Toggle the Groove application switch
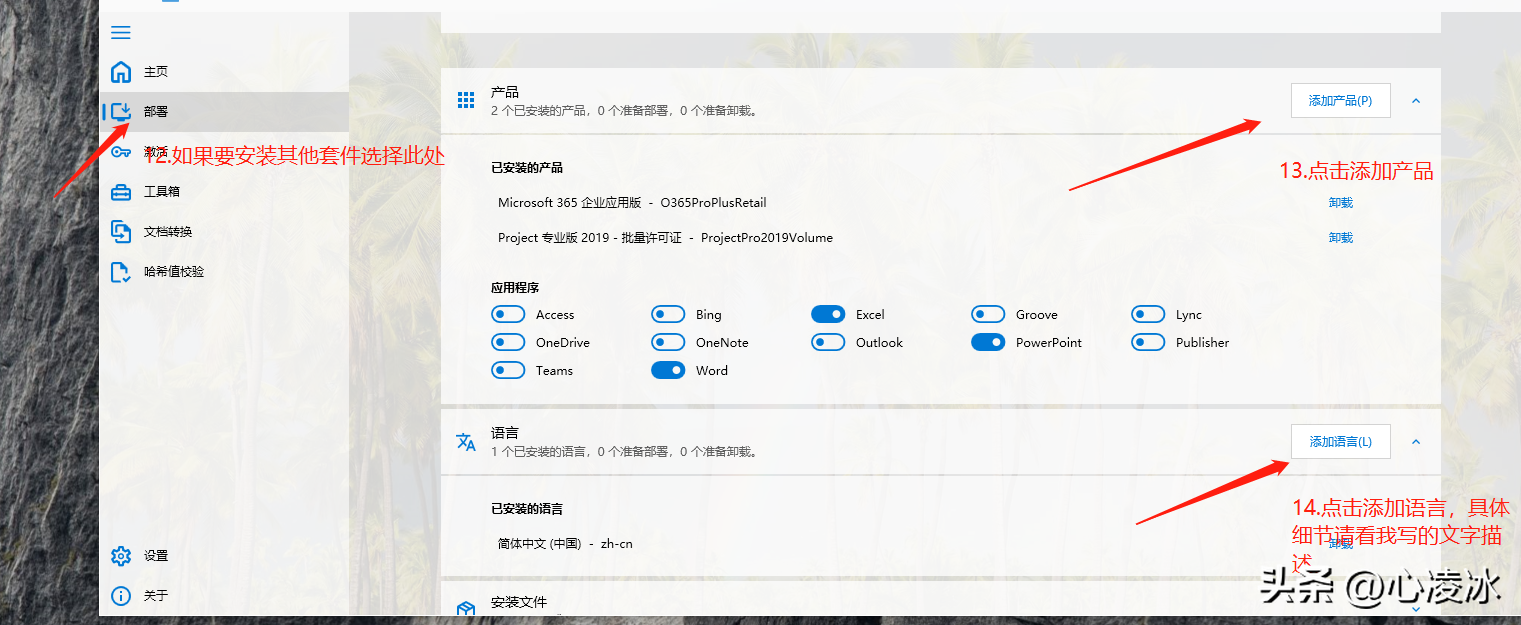Viewport: 1521px width, 625px height. coord(988,315)
